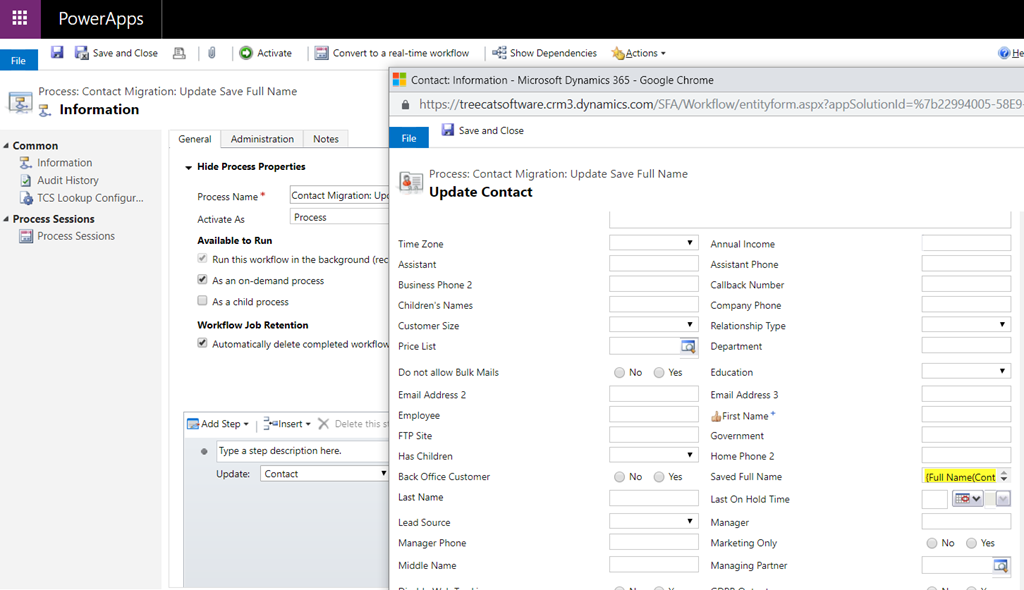This screenshot has width=1024, height=590.
Task: Open the Last On Hold Time calendar picker
Action: coord(967,499)
